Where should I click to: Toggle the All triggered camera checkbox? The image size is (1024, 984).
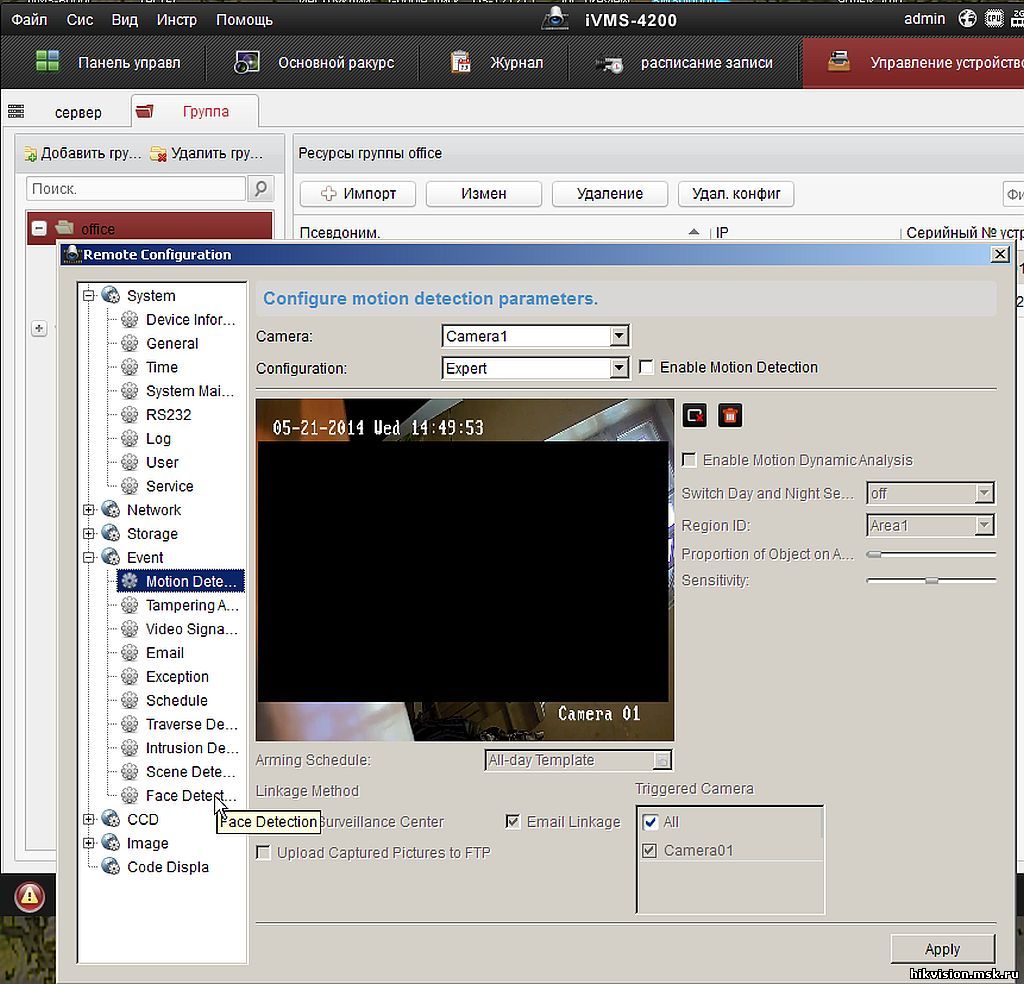click(650, 821)
